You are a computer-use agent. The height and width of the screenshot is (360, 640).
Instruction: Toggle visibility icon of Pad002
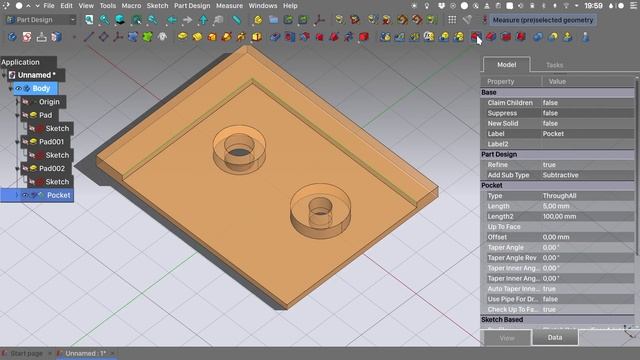25,169
